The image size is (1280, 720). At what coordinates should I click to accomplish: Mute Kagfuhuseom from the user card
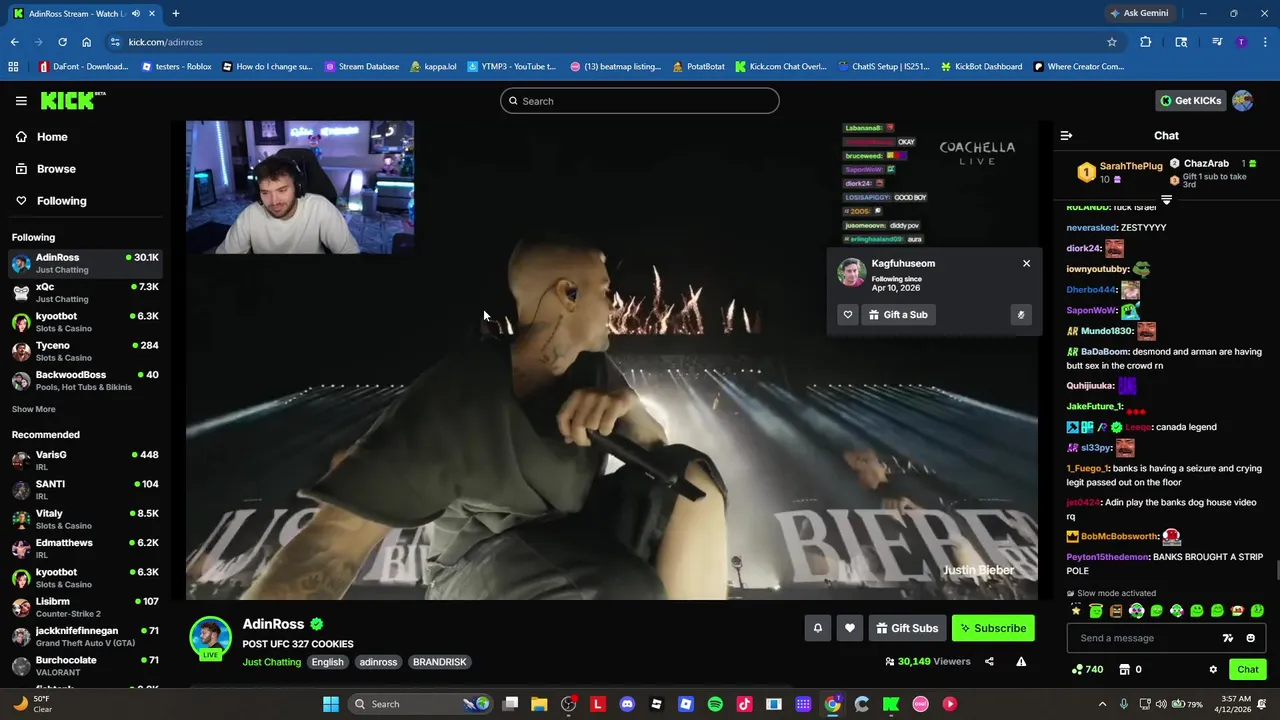[x=1021, y=314]
